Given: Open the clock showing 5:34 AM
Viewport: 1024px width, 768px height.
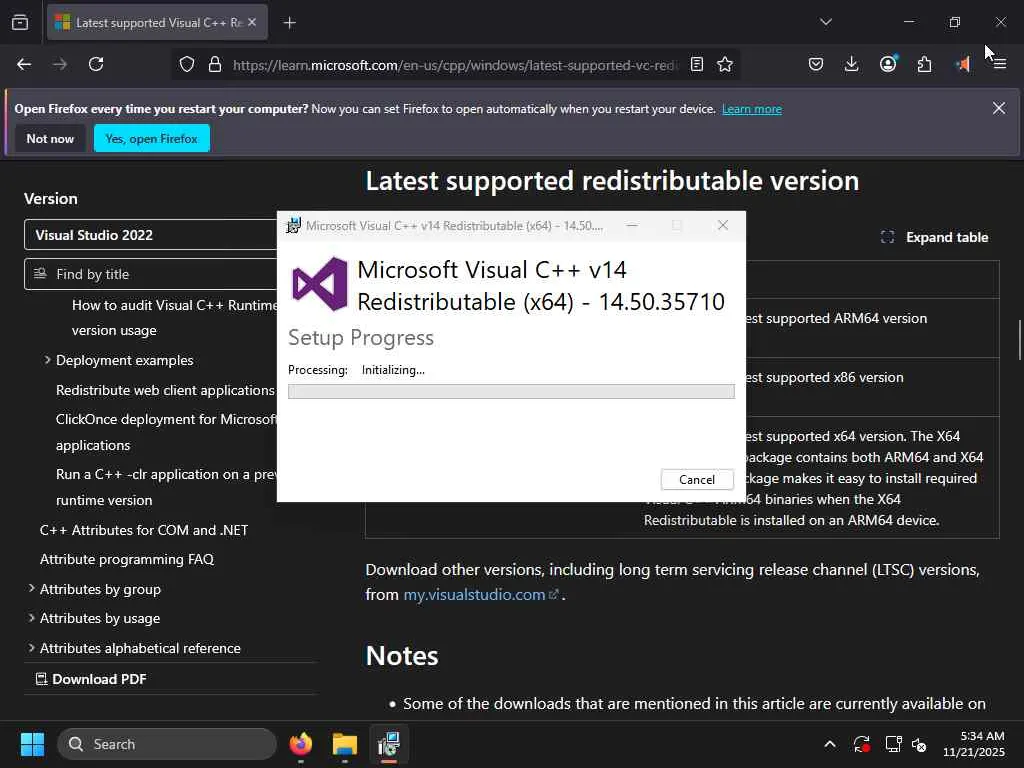Looking at the screenshot, I should [974, 744].
